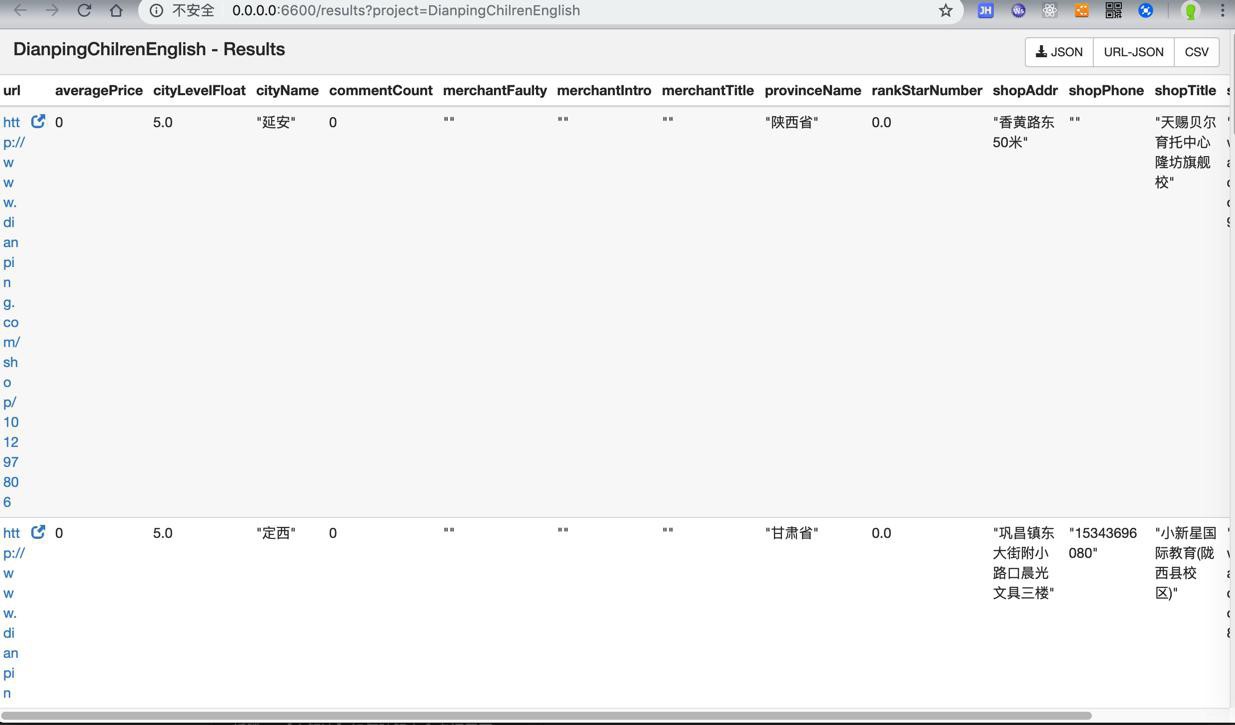Image resolution: width=1235 pixels, height=725 pixels.
Task: Select the cityName cell "定西"
Action: pyautogui.click(x=276, y=533)
